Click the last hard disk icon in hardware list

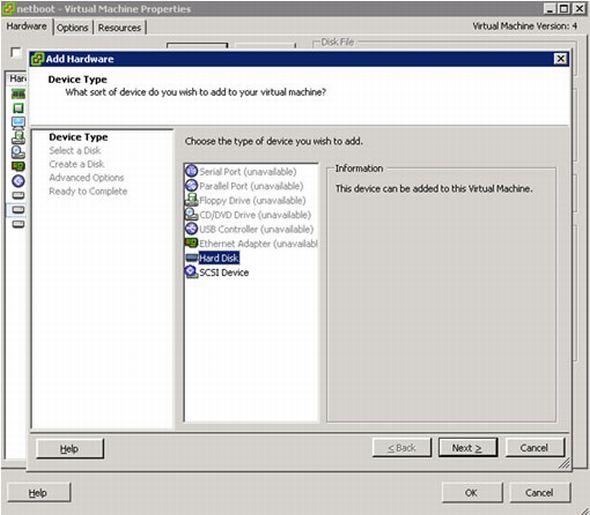(x=18, y=224)
